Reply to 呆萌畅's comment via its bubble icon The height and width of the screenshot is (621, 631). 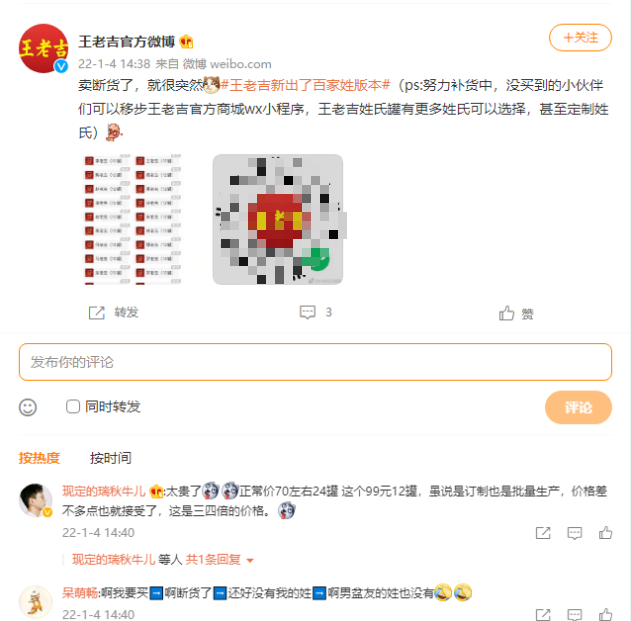(x=574, y=615)
